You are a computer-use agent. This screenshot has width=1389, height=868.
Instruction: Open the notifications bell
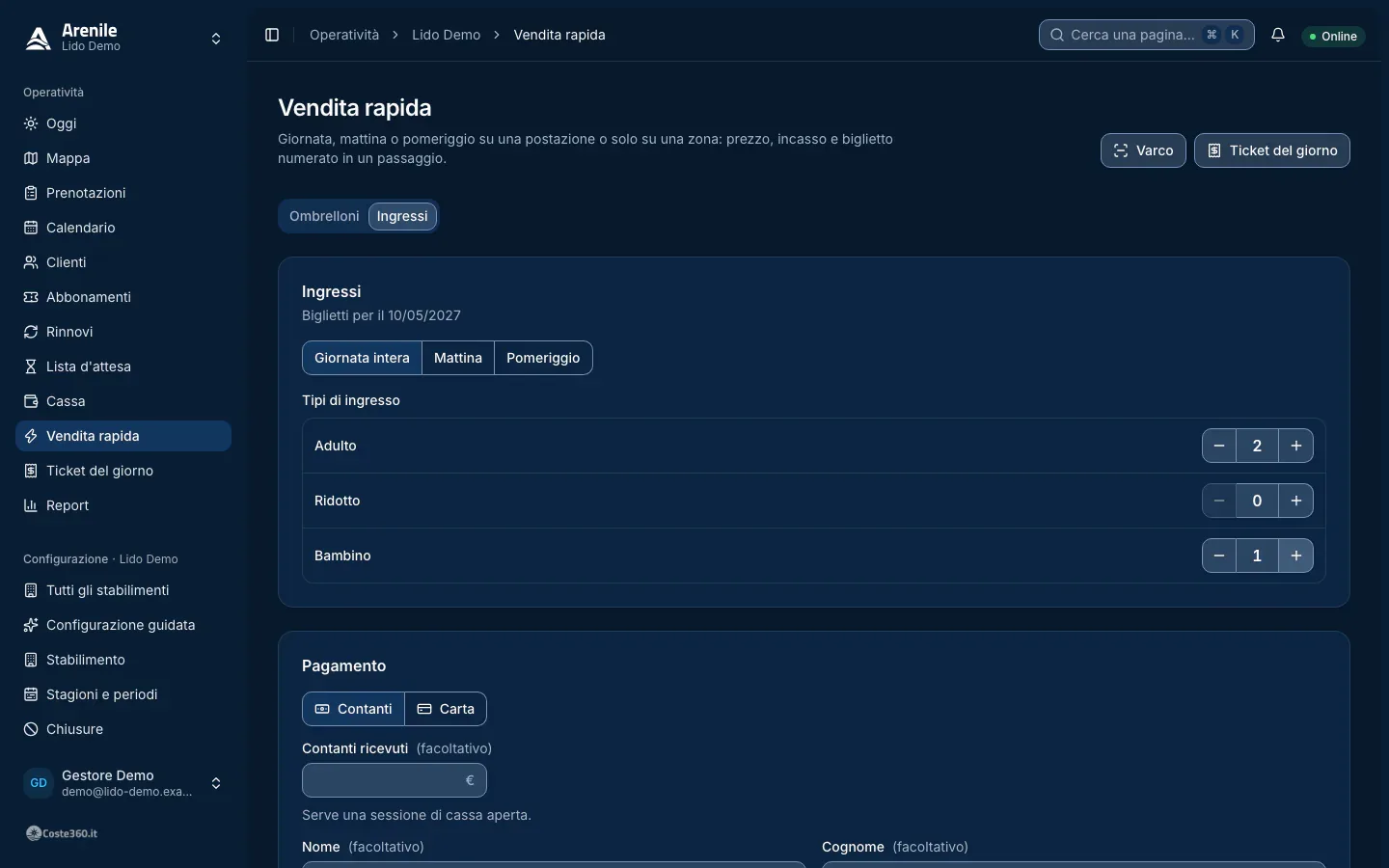tap(1278, 35)
